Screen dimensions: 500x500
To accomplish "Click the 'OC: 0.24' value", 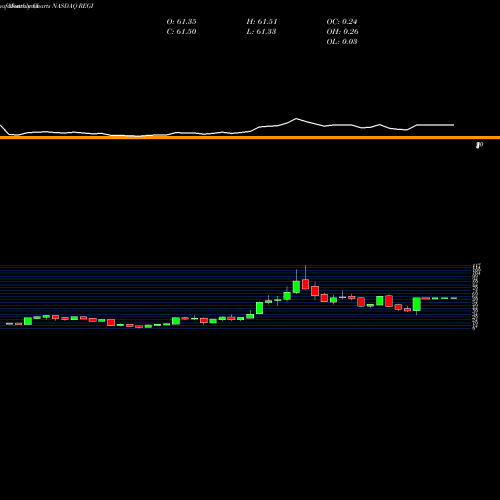I will (342, 22).
